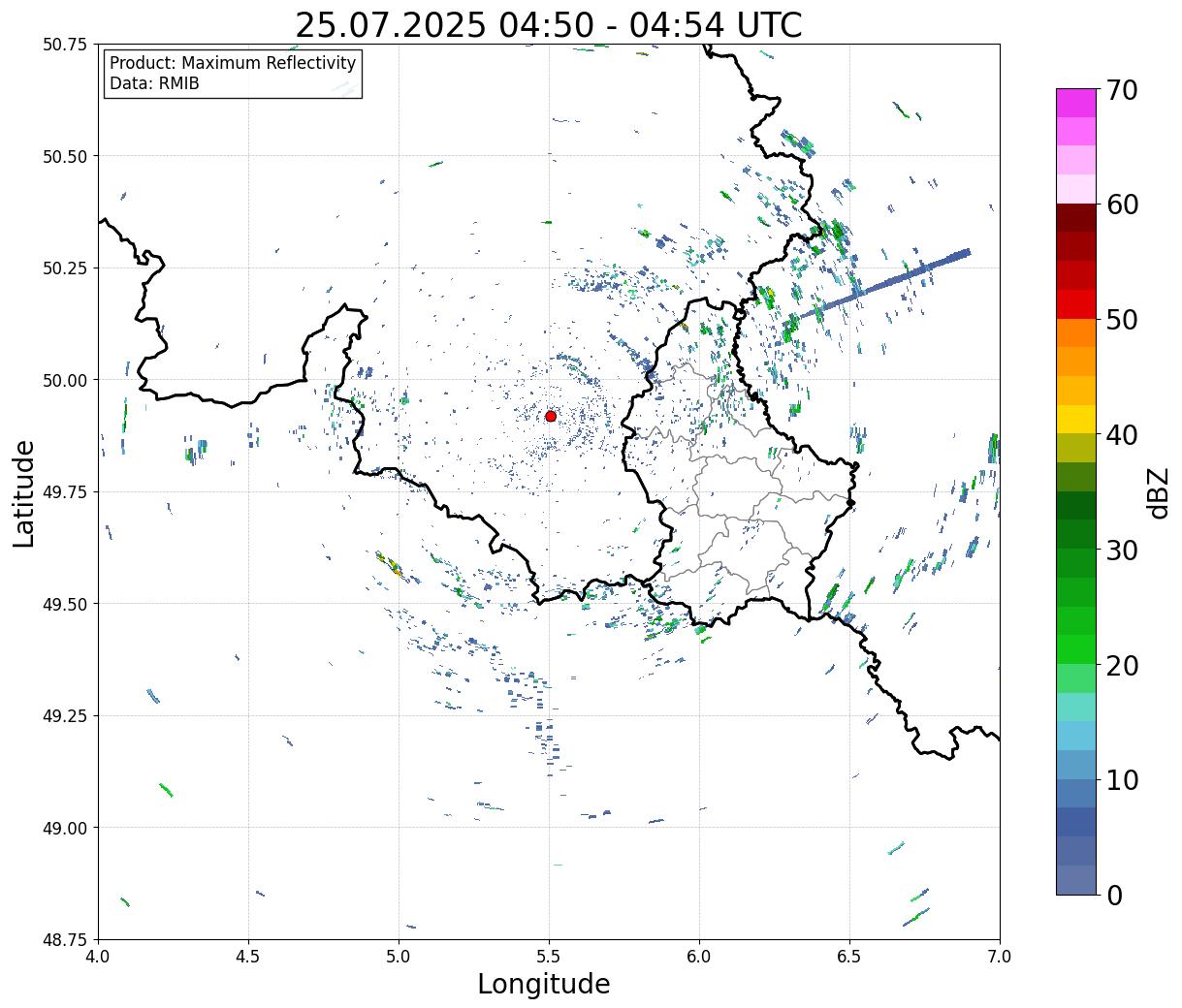Click the longitude tick label 7.0

point(1000,957)
